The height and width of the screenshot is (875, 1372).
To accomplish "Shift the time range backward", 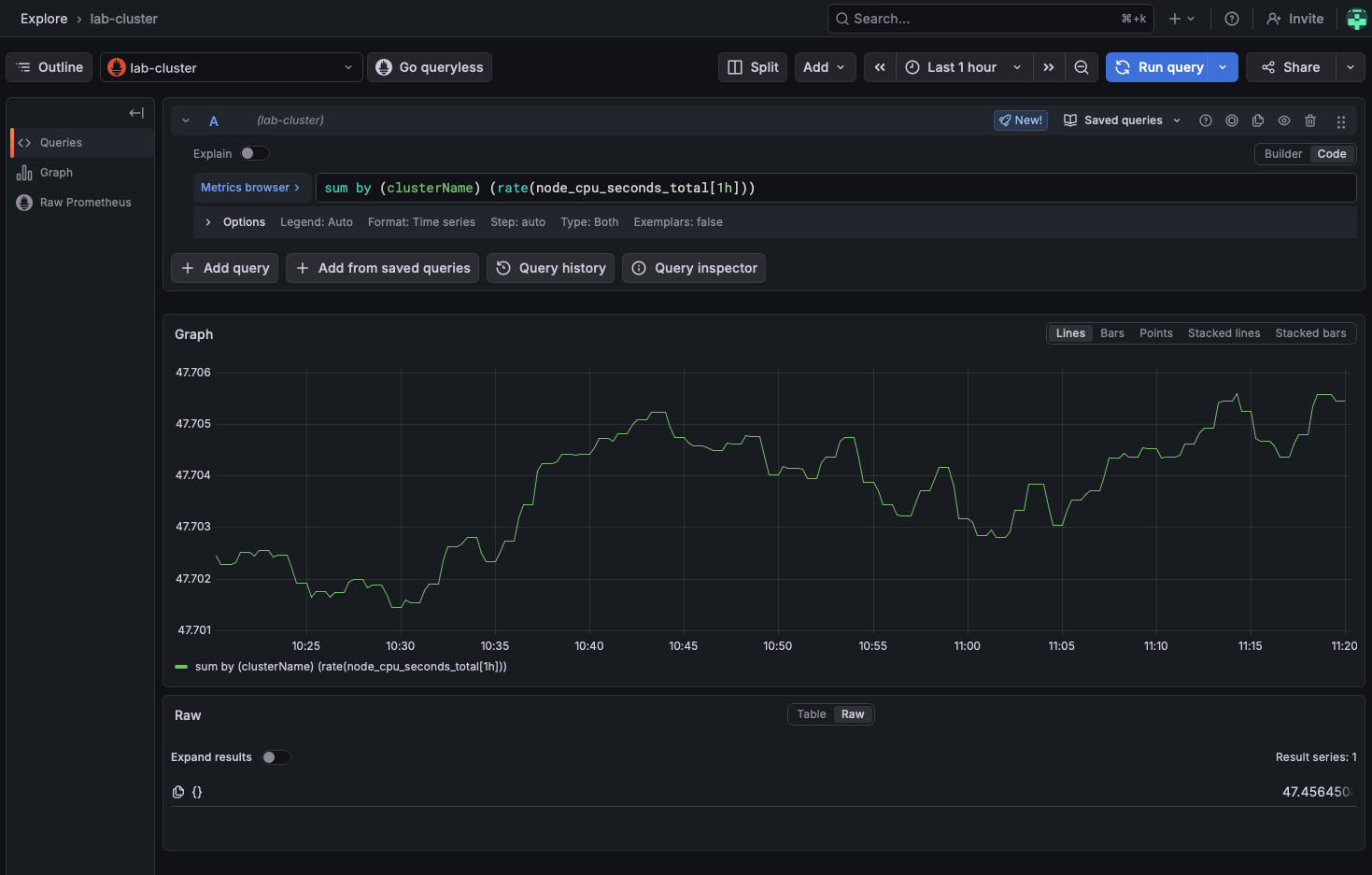I will [880, 67].
